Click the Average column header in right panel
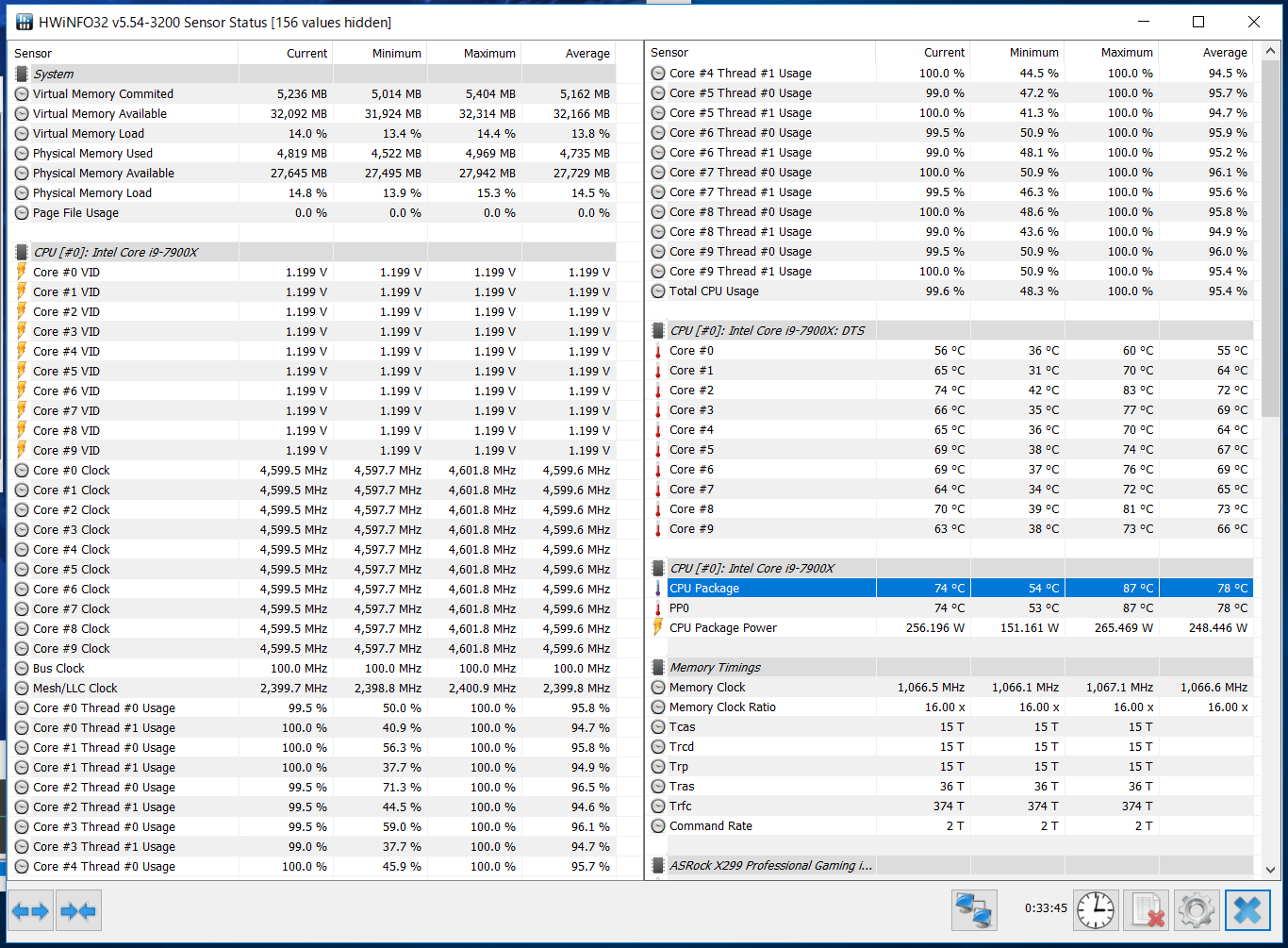The height and width of the screenshot is (948, 1288). tap(1224, 53)
